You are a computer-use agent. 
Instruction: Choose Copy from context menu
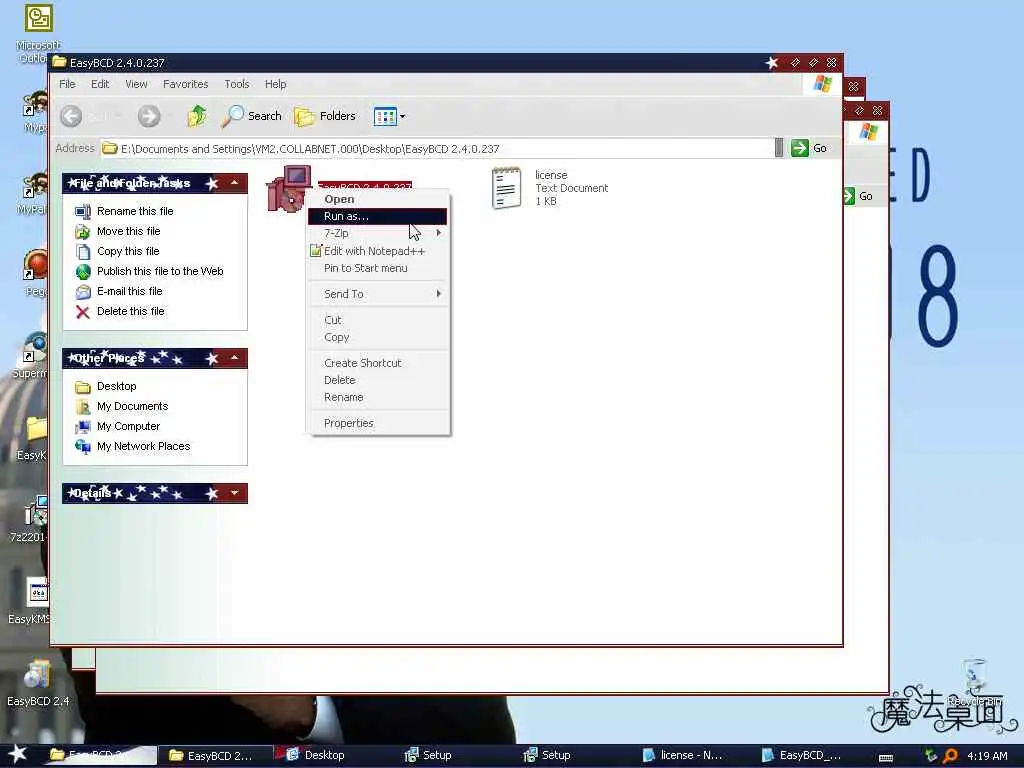[x=378, y=338]
